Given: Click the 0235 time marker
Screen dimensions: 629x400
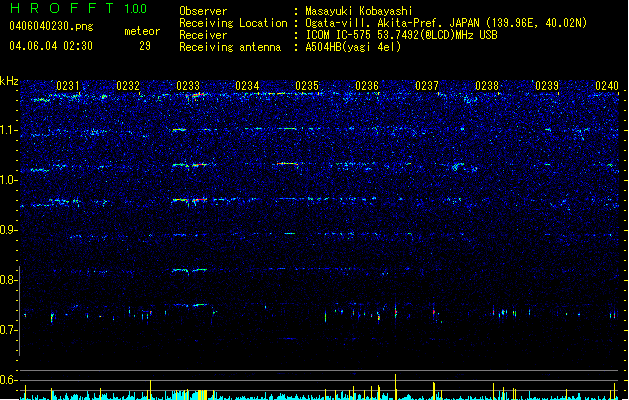Looking at the screenshot, I should tap(307, 85).
